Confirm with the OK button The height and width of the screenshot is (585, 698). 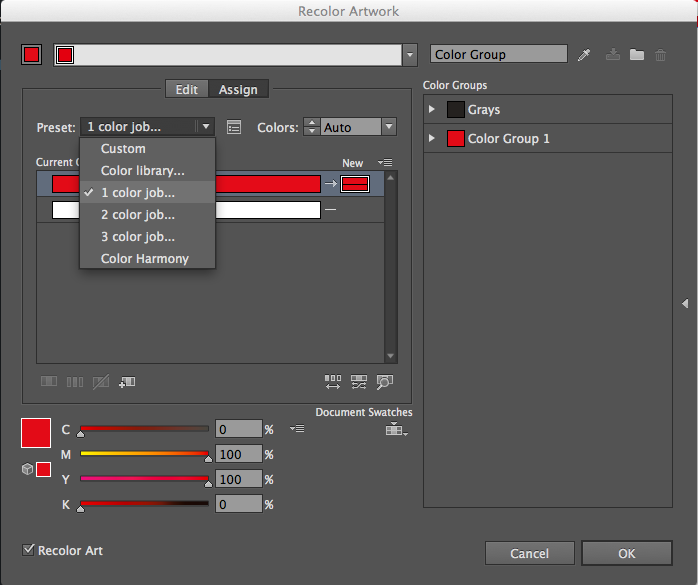(x=626, y=553)
